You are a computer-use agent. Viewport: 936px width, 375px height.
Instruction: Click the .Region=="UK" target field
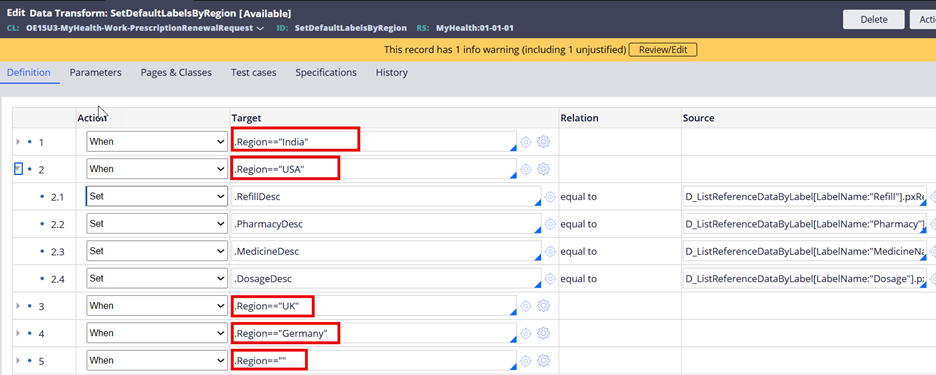tap(374, 306)
